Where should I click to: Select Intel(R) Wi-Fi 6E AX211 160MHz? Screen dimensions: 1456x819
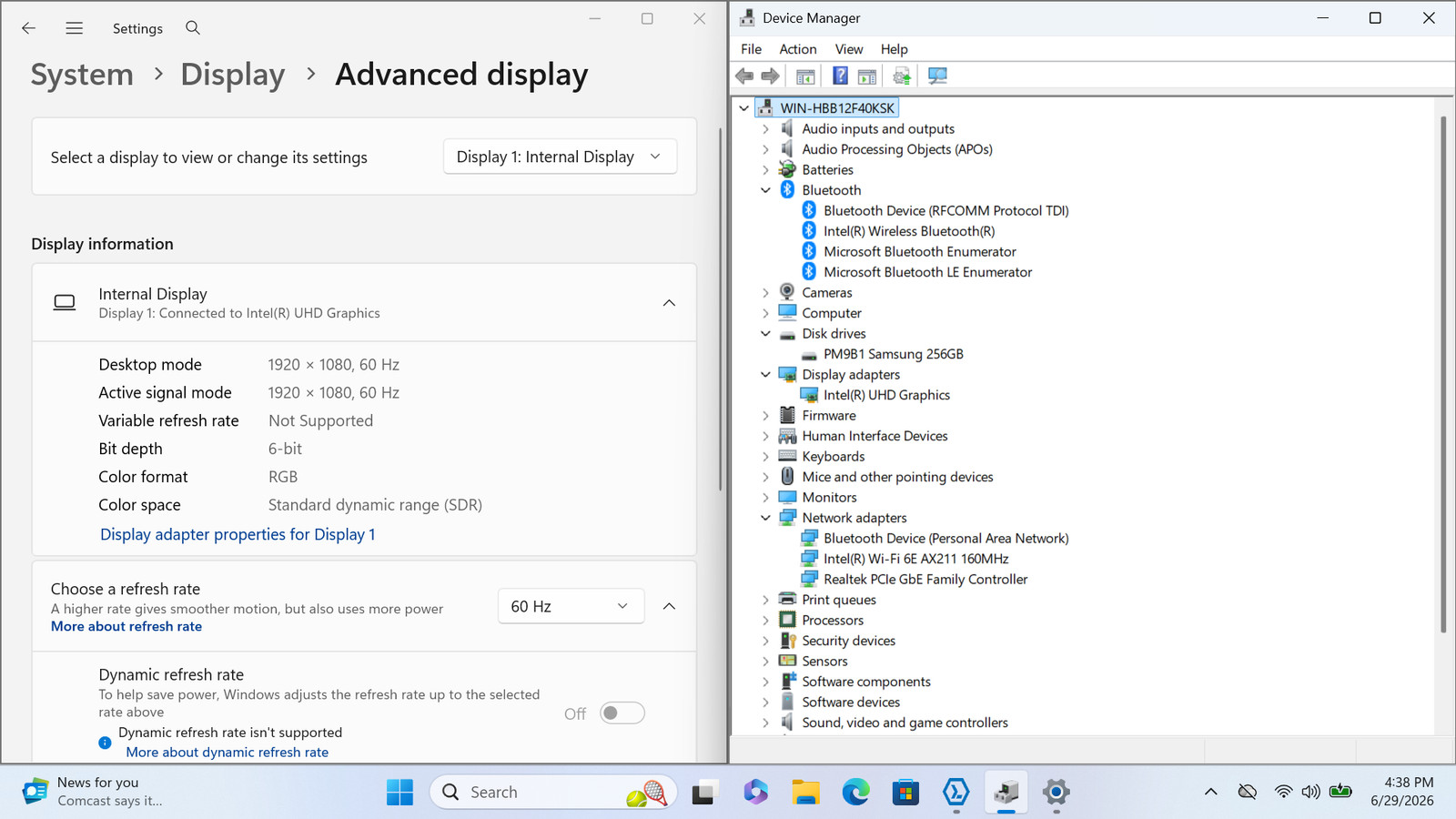[x=915, y=559]
